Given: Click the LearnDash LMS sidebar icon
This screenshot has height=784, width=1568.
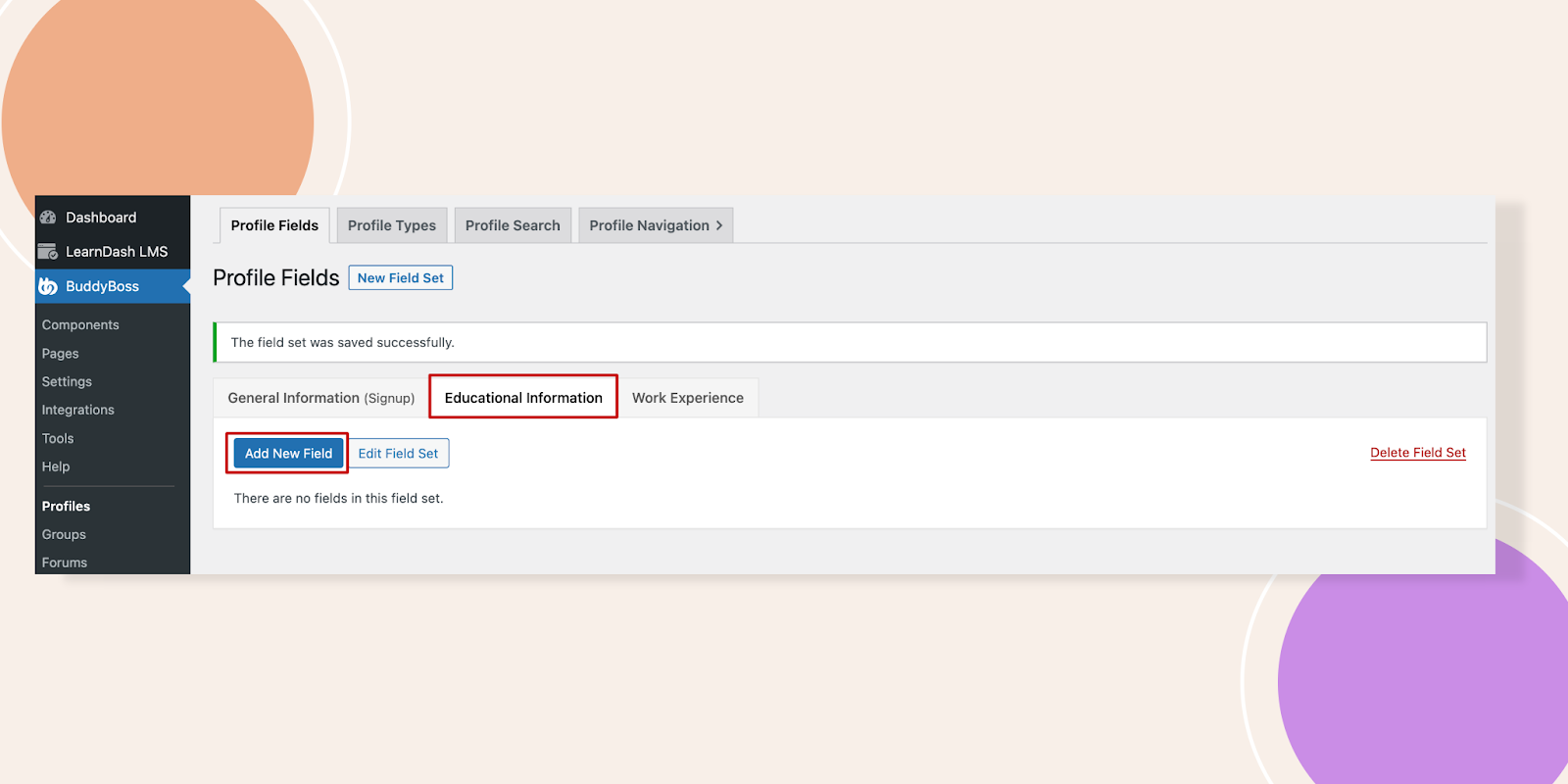Looking at the screenshot, I should (48, 252).
